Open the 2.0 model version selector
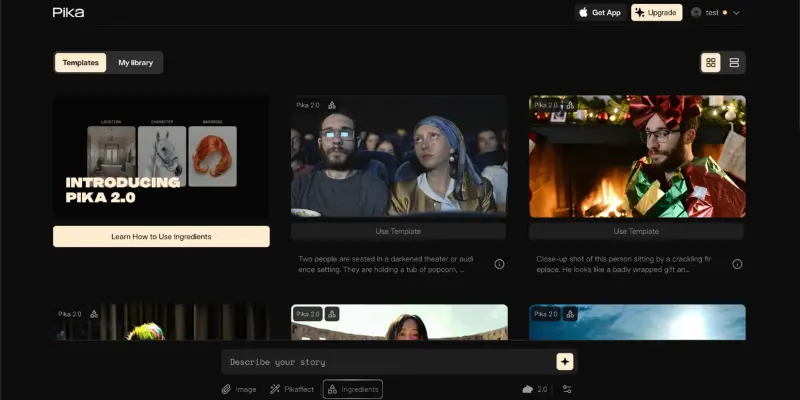This screenshot has height=400, width=800. coord(535,389)
